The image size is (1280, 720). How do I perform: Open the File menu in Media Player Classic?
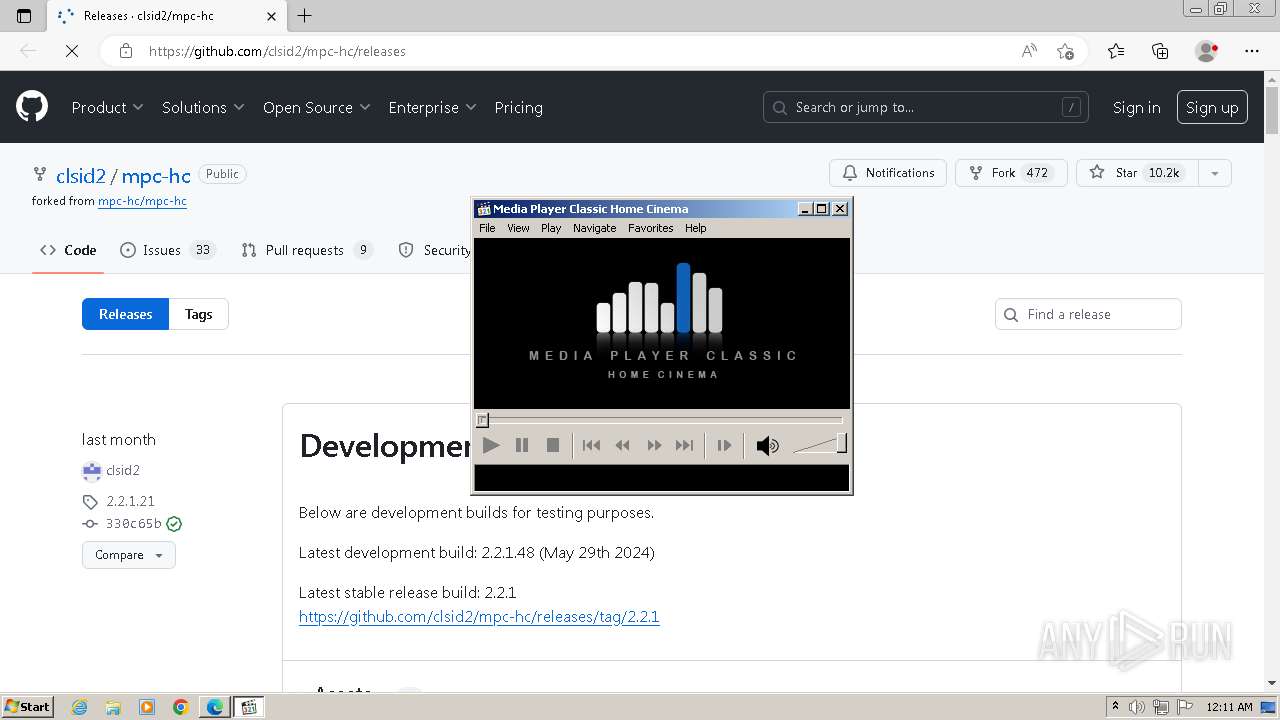(x=487, y=228)
